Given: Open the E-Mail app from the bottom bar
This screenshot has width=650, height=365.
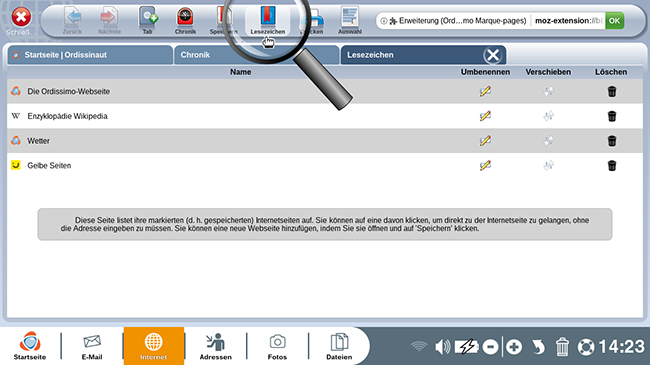Looking at the screenshot, I should 92,346.
